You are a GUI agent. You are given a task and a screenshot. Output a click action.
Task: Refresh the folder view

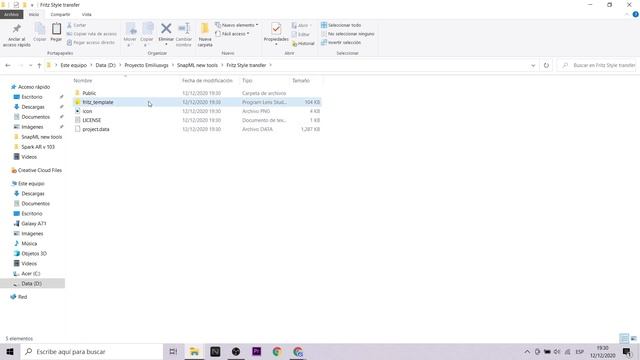pyautogui.click(x=546, y=65)
